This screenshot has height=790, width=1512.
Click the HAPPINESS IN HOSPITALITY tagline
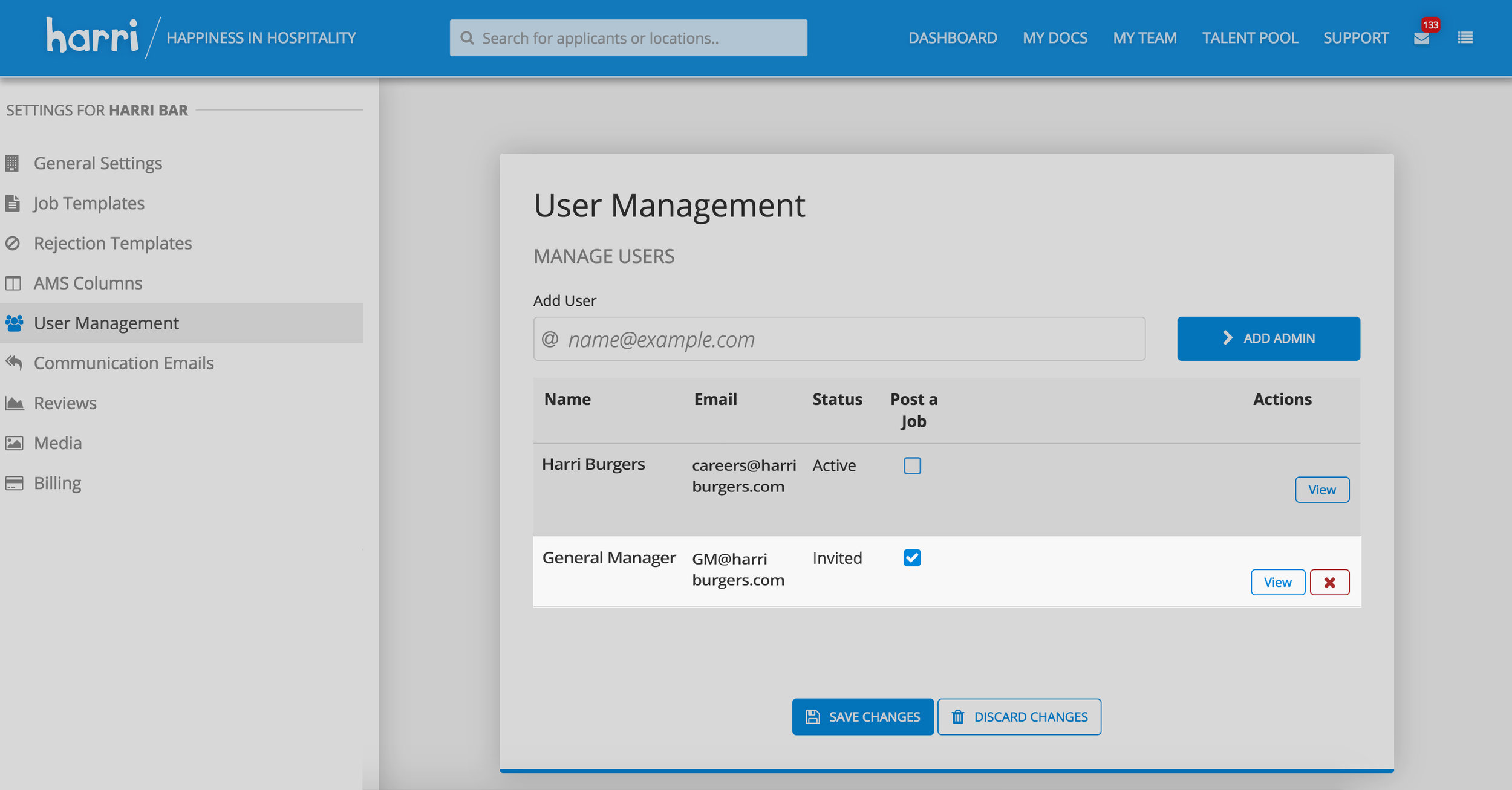[261, 38]
